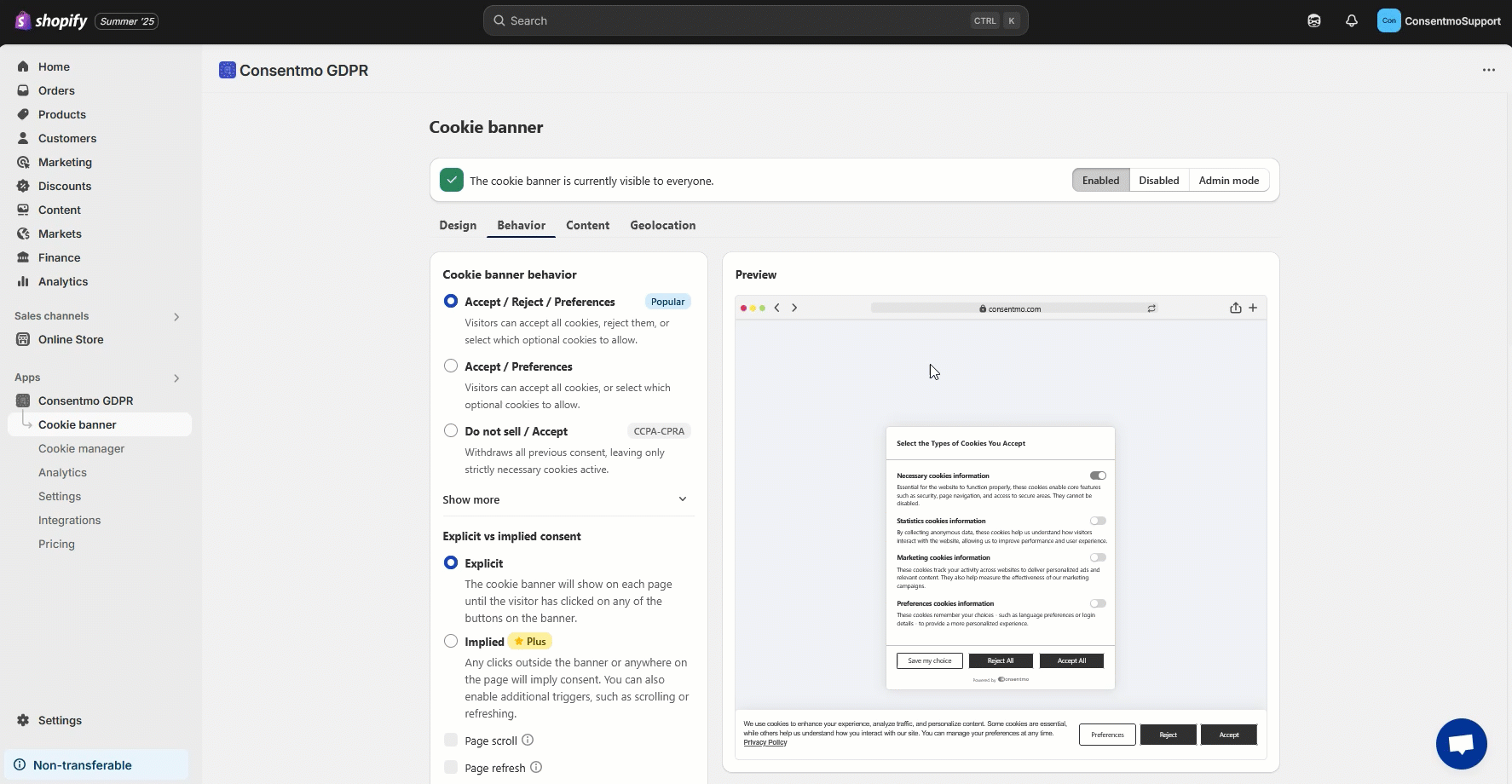Switch to the Design tab
This screenshot has width=1512, height=784.
click(458, 225)
